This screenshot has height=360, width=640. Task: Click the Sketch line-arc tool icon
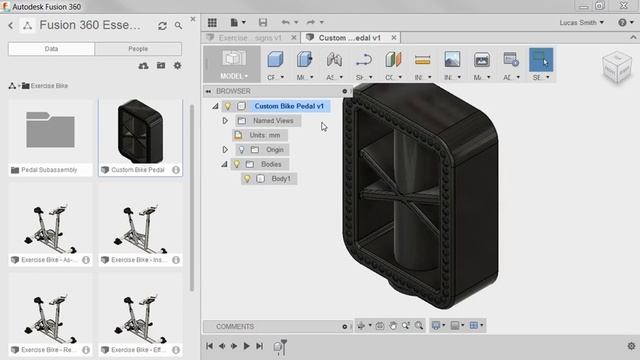click(363, 60)
